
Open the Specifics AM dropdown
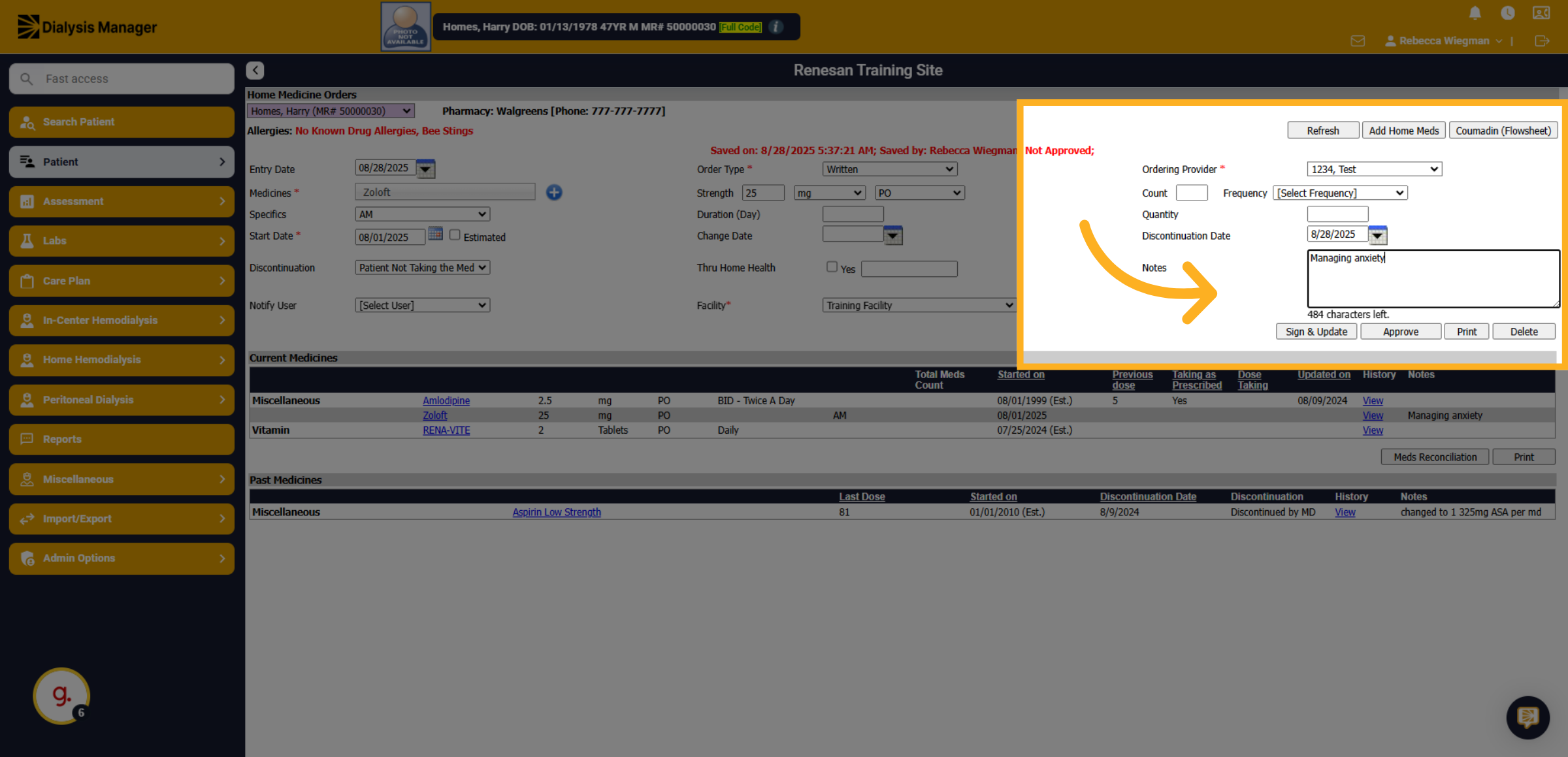coord(422,214)
